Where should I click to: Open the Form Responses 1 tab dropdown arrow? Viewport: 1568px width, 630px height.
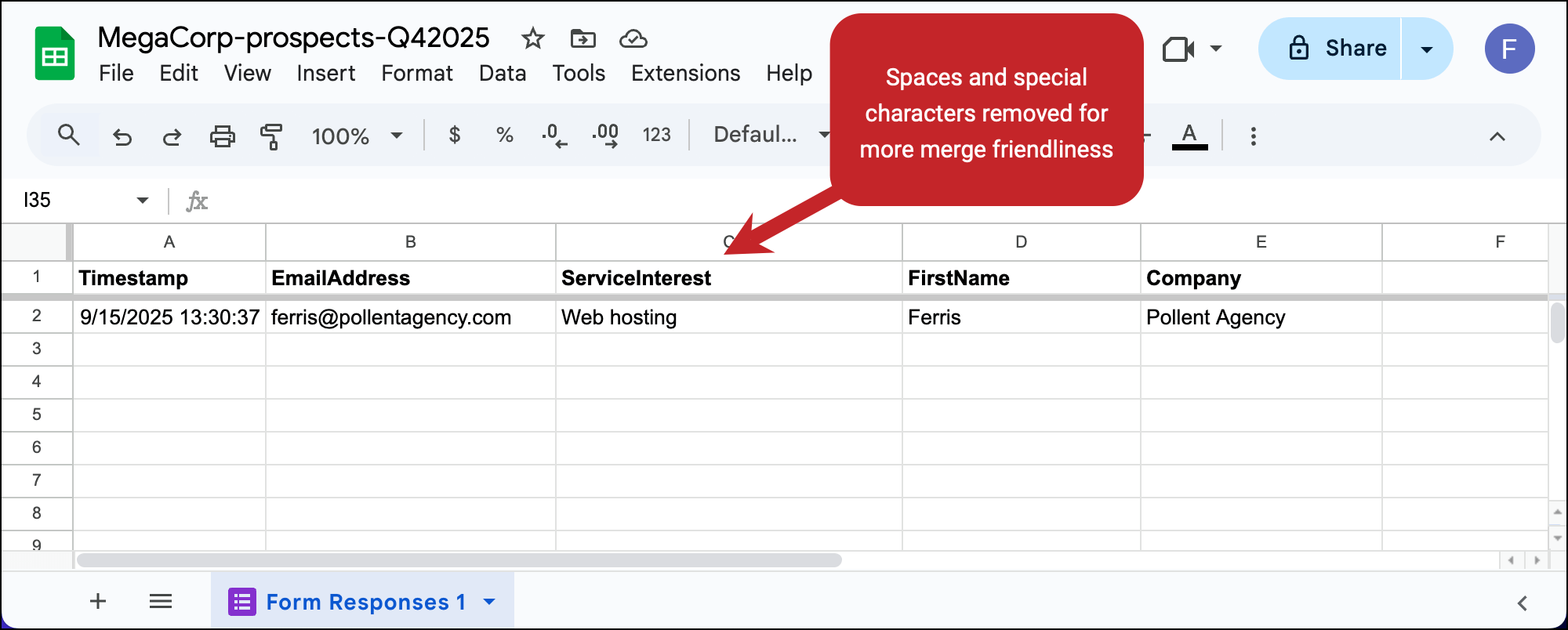pyautogui.click(x=490, y=602)
